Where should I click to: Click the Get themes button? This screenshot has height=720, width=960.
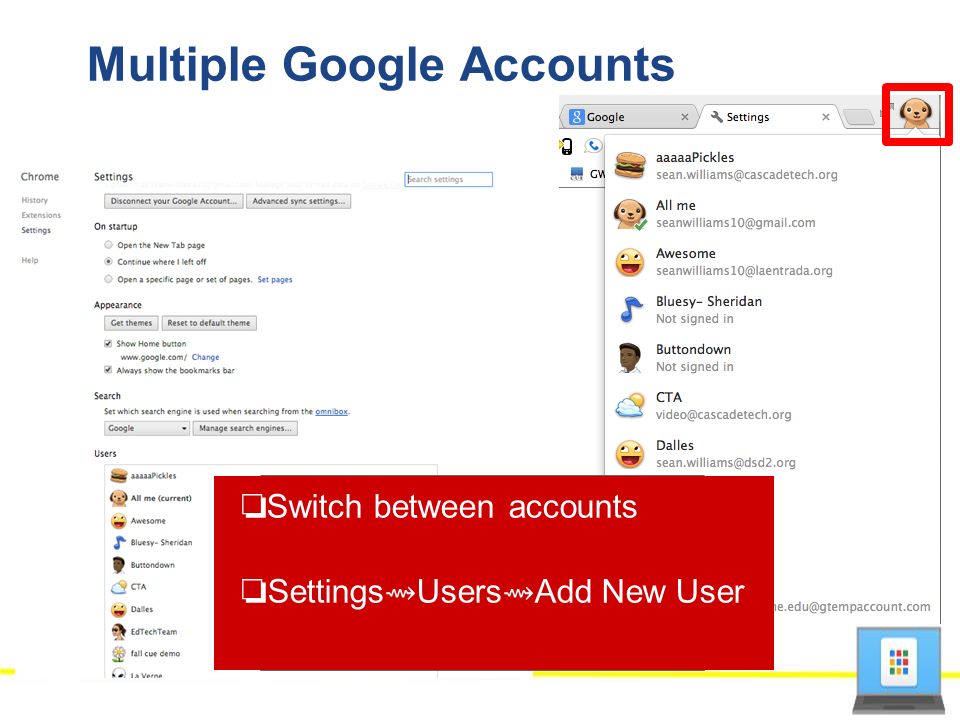[131, 323]
